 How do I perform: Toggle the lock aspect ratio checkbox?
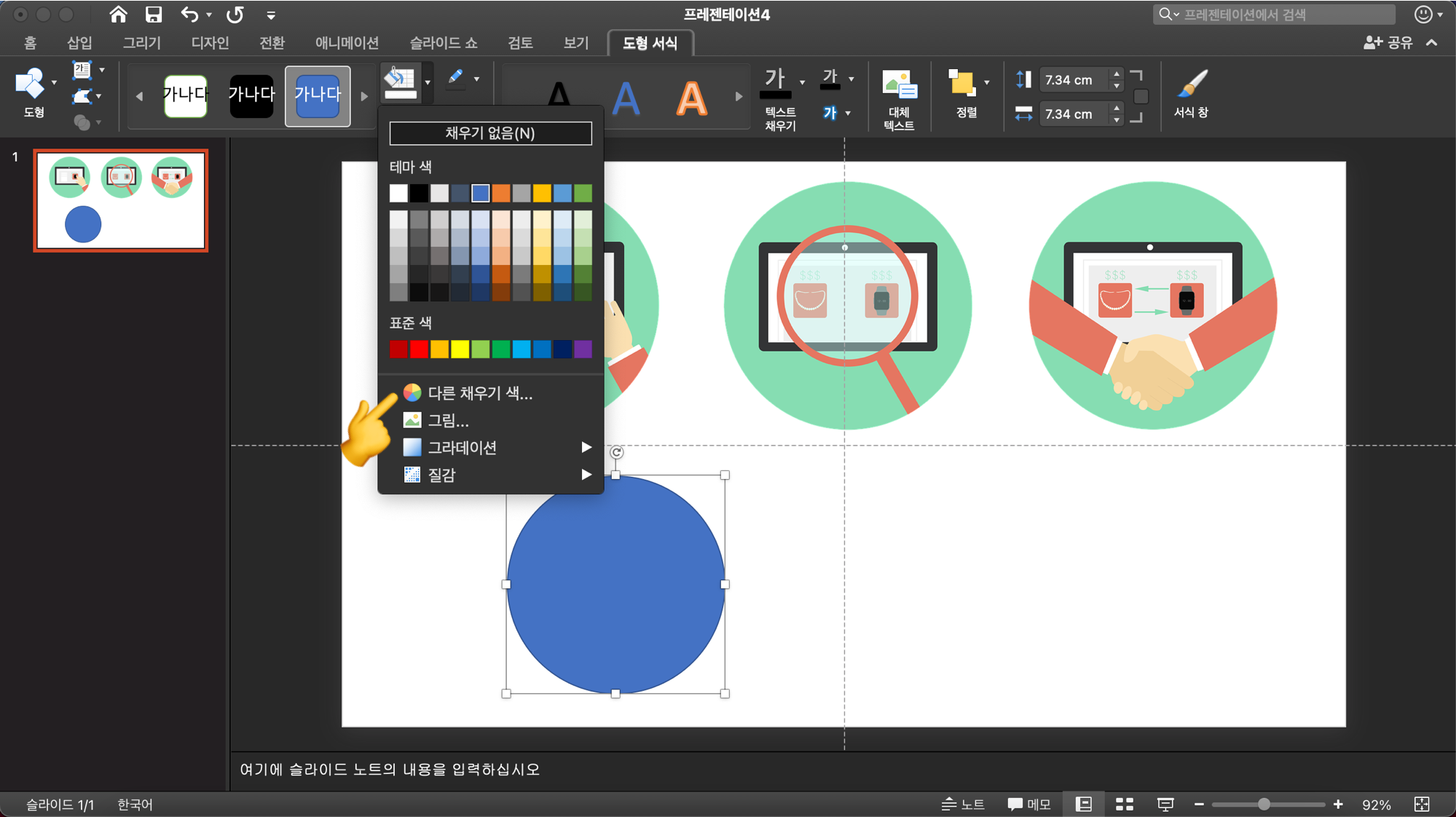pyautogui.click(x=1141, y=97)
